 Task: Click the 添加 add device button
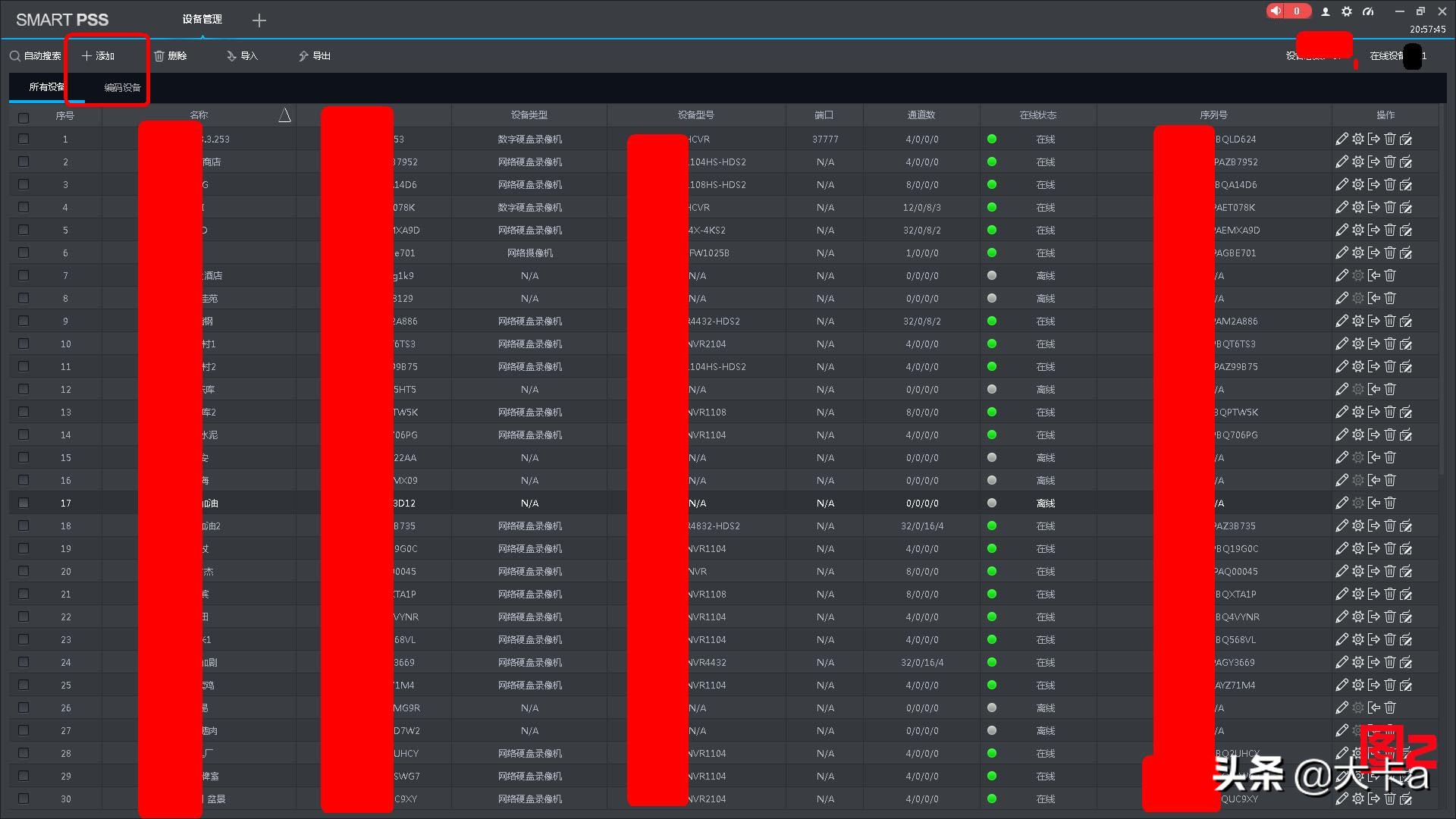[x=99, y=56]
